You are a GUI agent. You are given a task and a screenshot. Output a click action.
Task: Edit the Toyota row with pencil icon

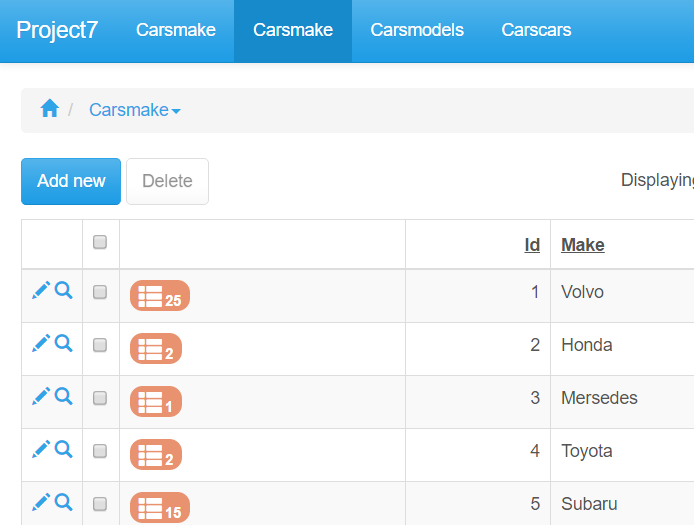coord(41,449)
